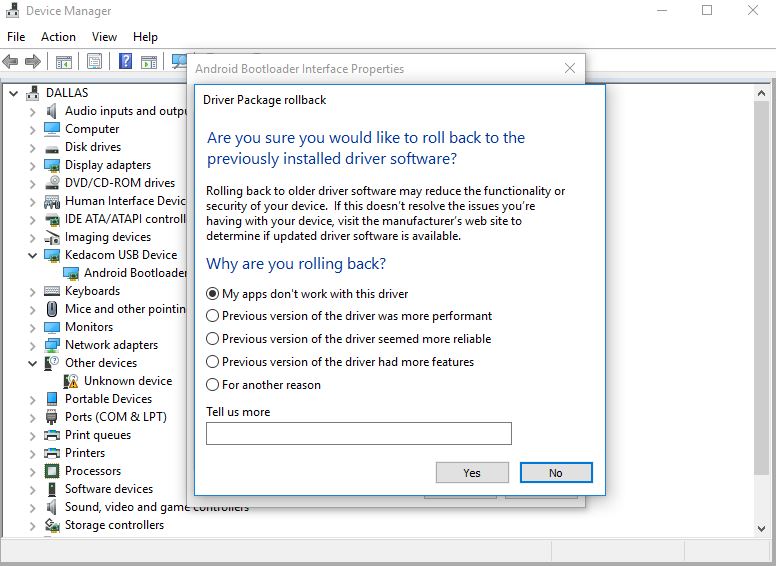776x566 pixels.
Task: Click the Show/Hide Console Tree toolbar icon
Action: [x=64, y=62]
